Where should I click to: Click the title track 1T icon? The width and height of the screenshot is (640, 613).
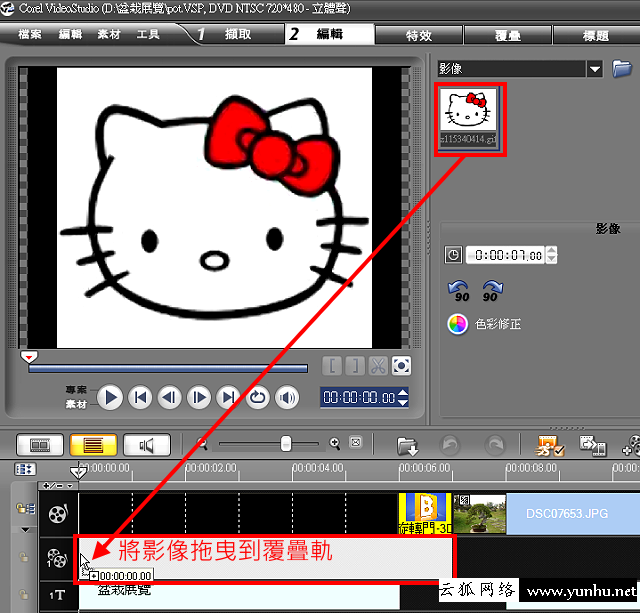click(x=57, y=595)
